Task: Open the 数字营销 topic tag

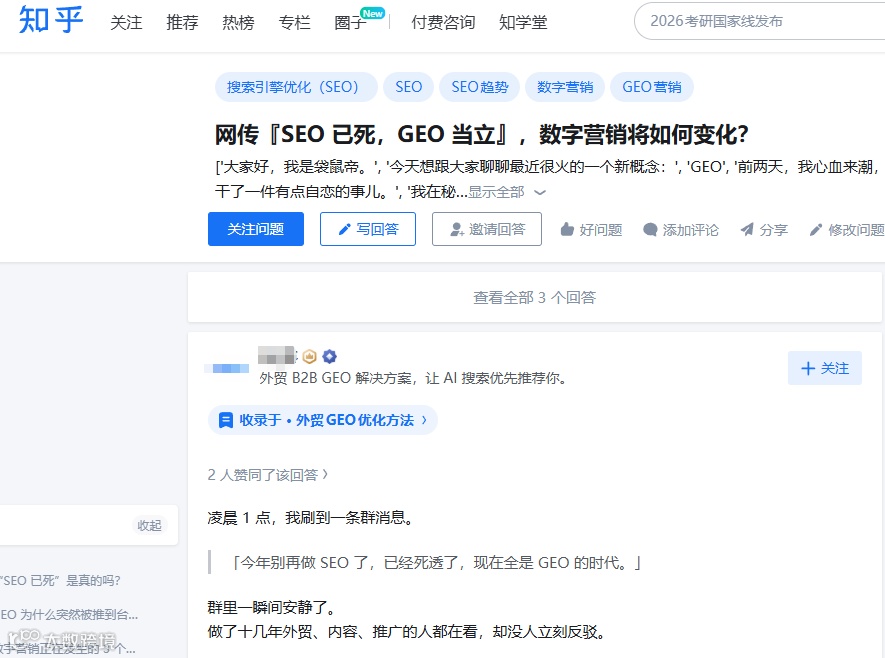Action: 565,87
